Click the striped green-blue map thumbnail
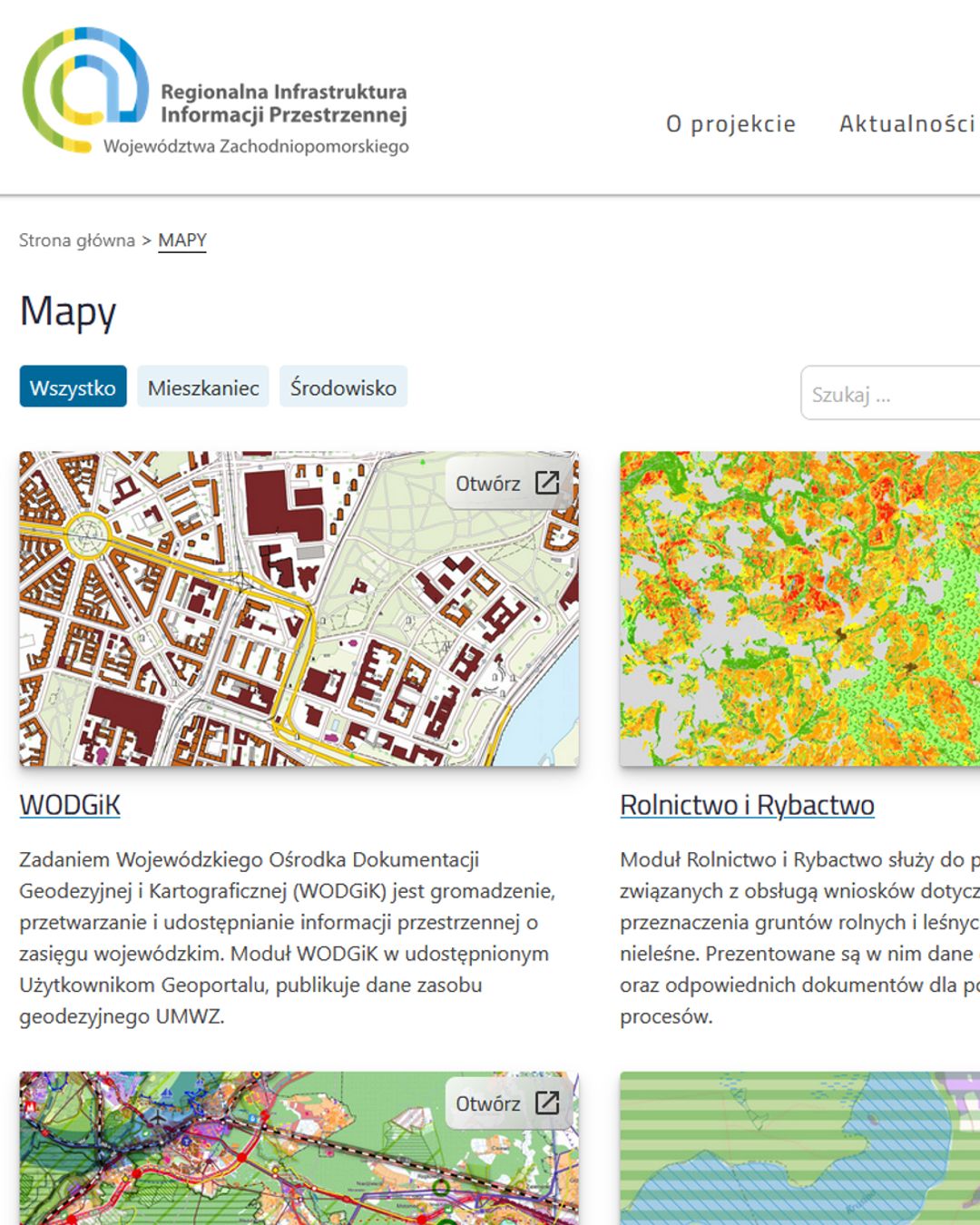The width and height of the screenshot is (980, 1225). 799,1148
